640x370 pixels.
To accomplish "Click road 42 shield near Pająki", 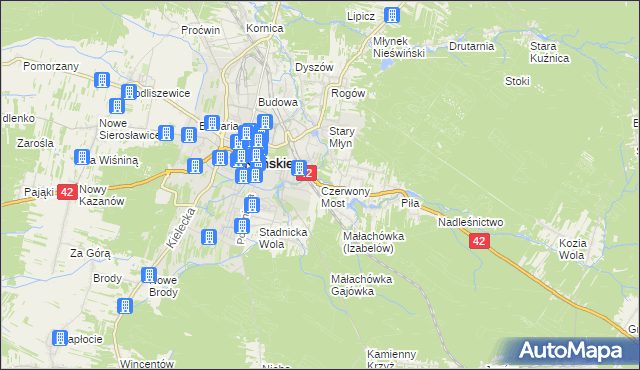I will tap(67, 192).
